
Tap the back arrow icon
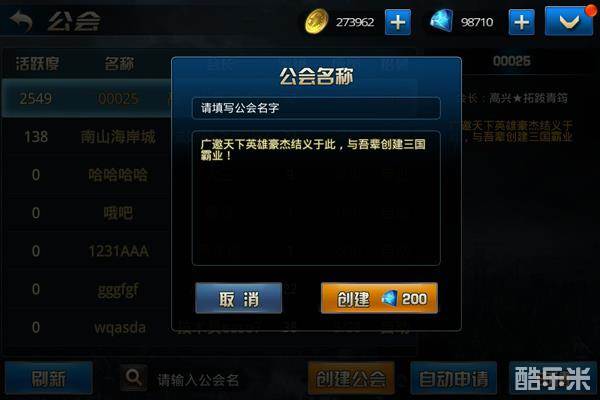[x=21, y=21]
